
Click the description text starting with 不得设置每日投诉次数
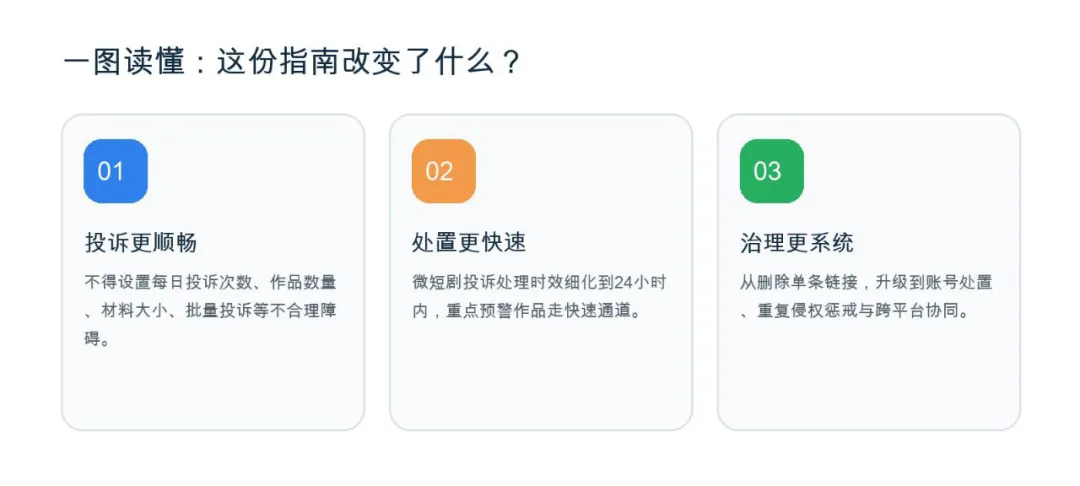pyautogui.click(x=210, y=311)
